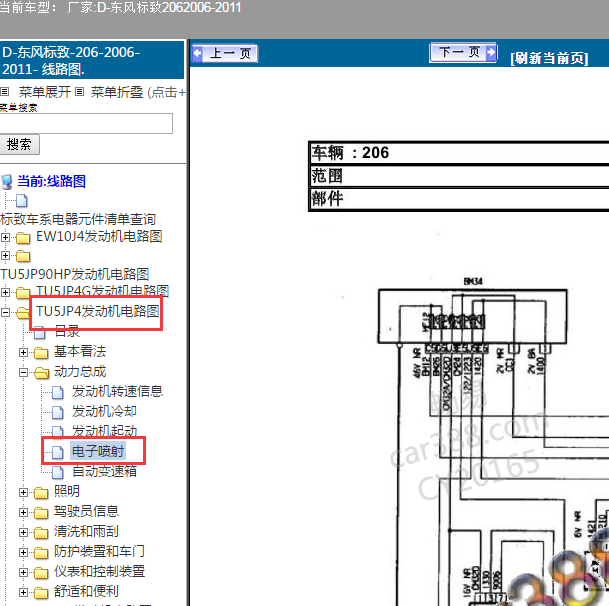The image size is (609, 606).
Task: Click the page icon above 标致车系电器元件清单查询
Action: click(x=21, y=201)
